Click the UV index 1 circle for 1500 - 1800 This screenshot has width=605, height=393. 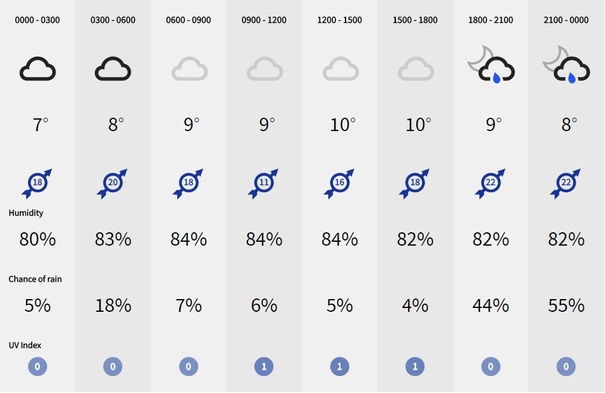415,366
